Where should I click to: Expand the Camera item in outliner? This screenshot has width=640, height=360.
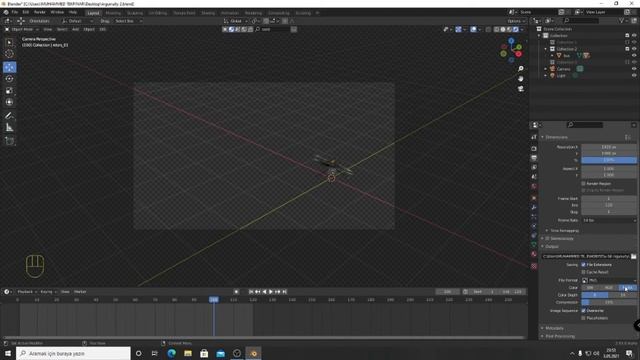[546, 69]
